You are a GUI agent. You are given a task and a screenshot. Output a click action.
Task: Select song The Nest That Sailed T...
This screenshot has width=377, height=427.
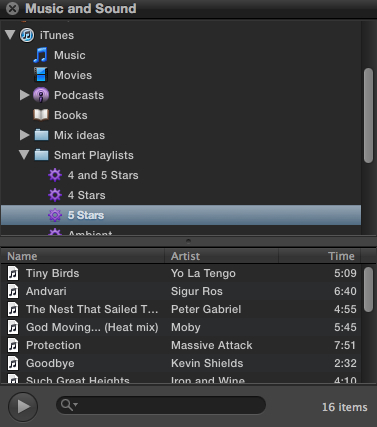coord(92,309)
